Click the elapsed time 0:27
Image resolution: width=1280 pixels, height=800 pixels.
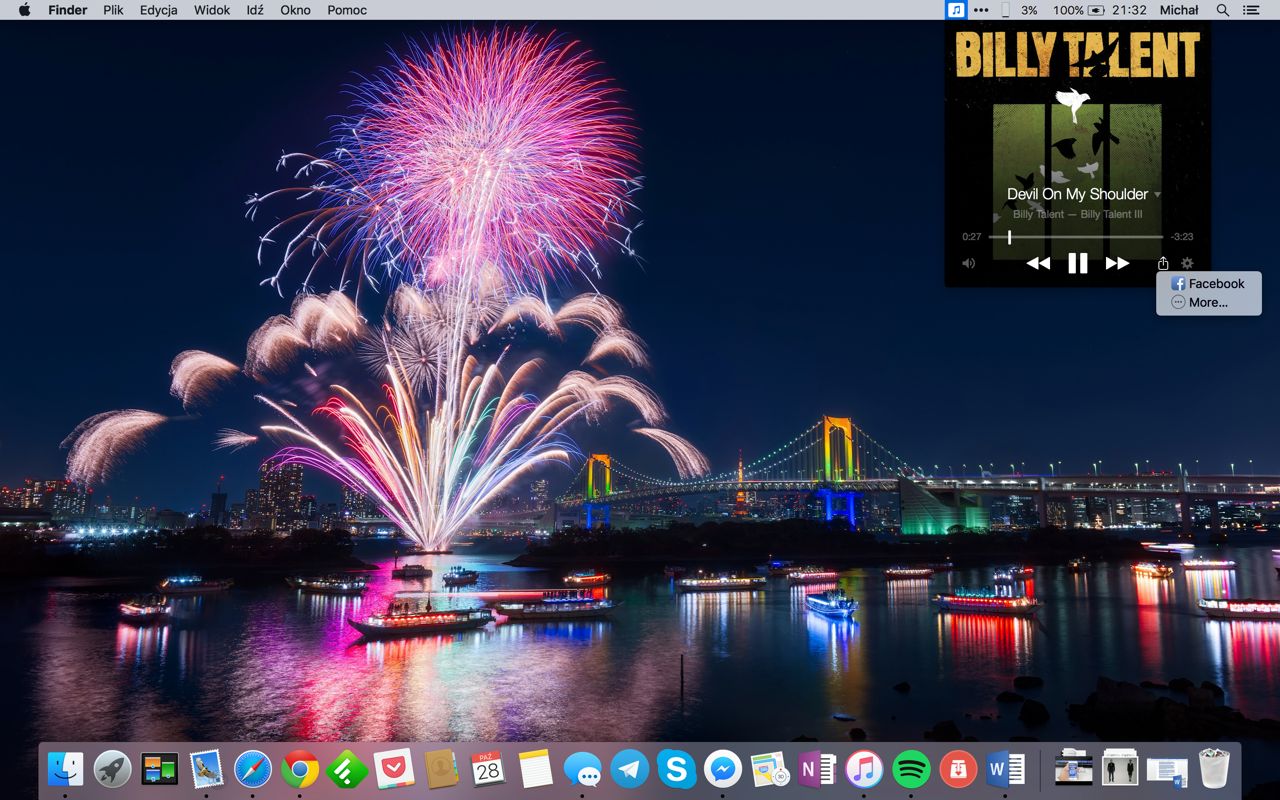click(971, 237)
